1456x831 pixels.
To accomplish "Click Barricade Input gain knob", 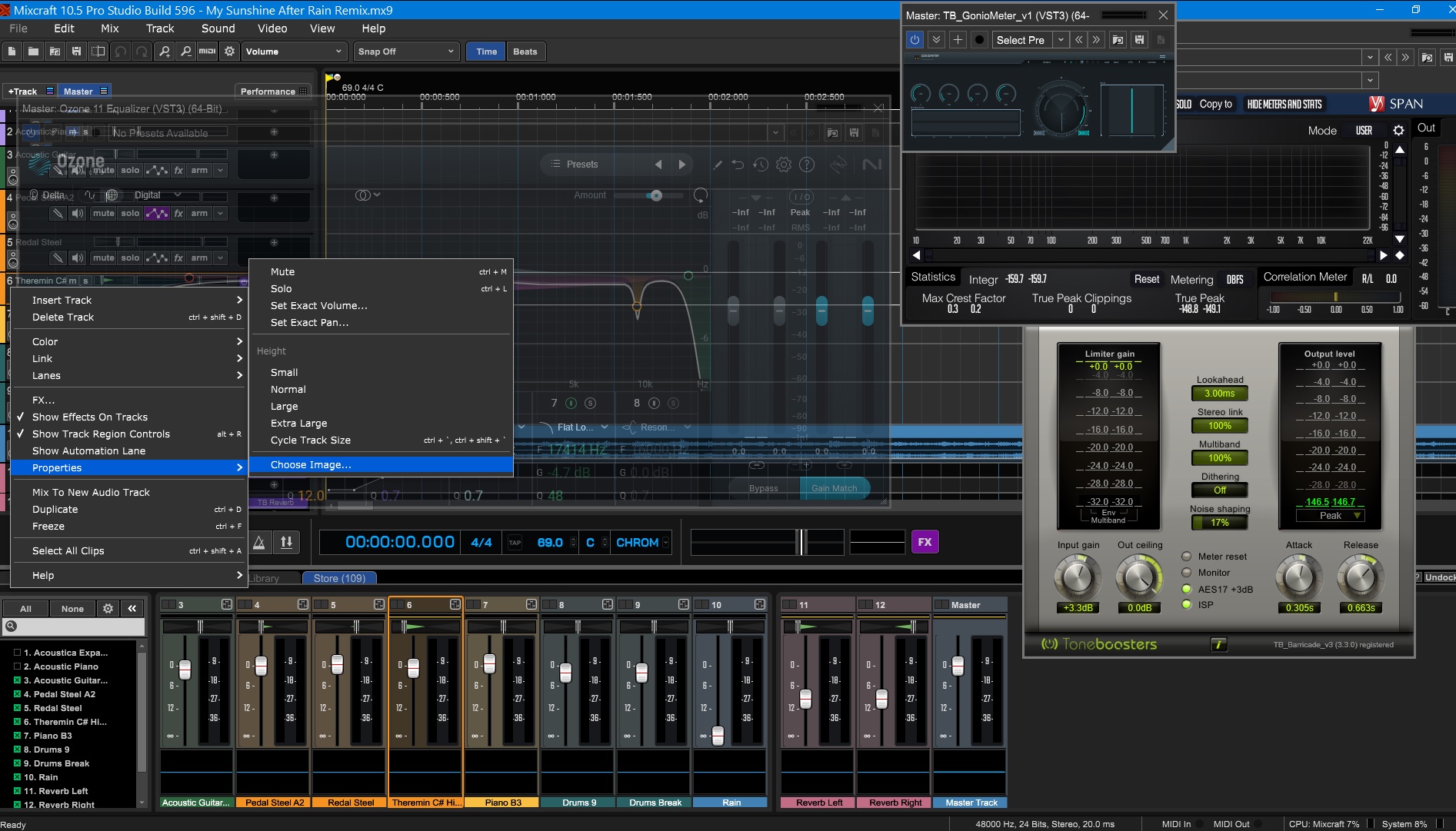I will 1077,578.
